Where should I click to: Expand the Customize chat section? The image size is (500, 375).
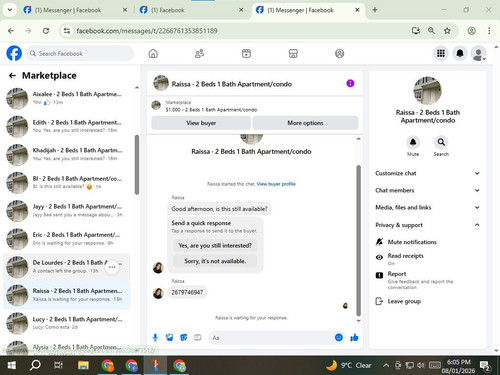tap(428, 173)
